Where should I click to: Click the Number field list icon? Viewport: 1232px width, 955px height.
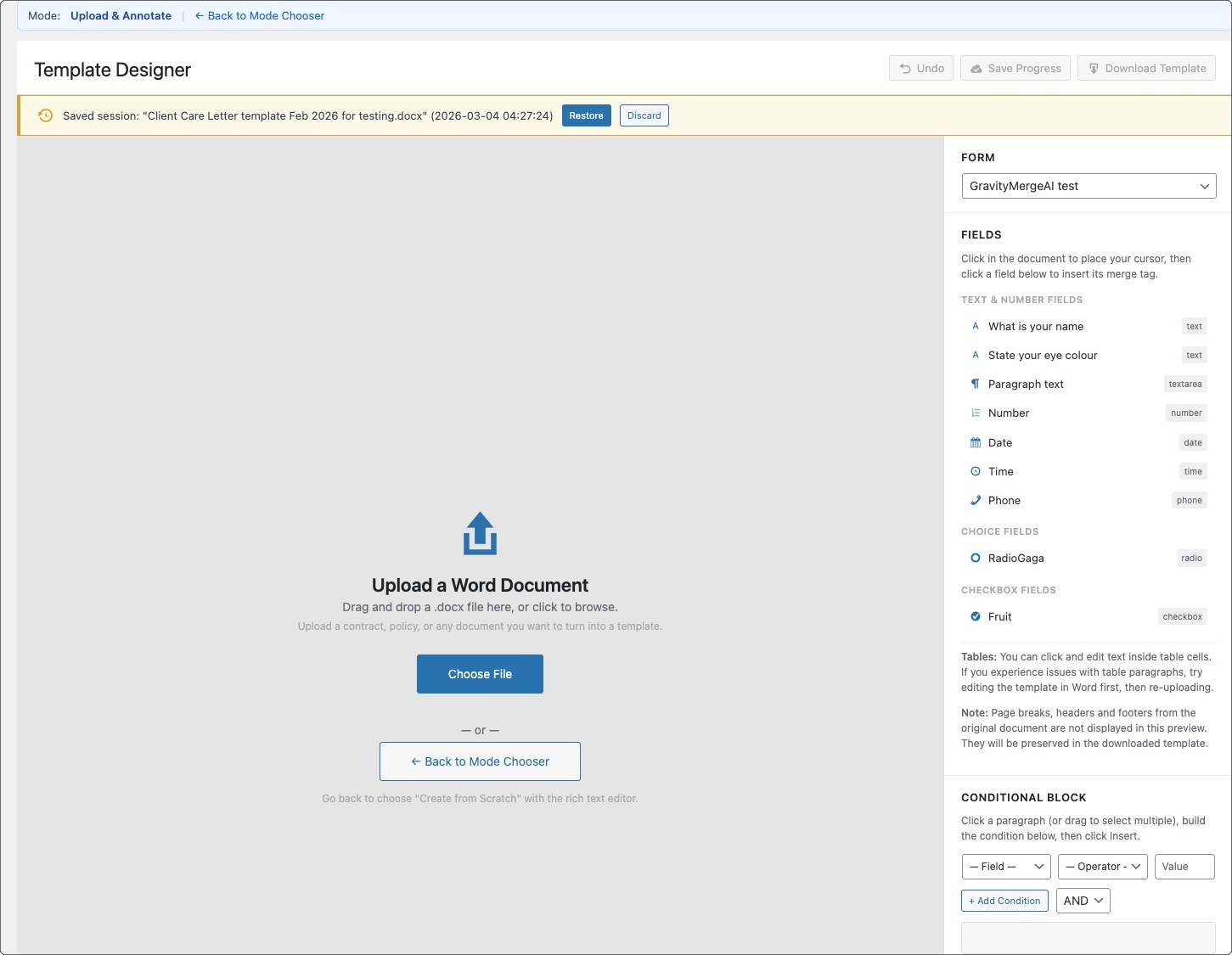[x=976, y=413]
